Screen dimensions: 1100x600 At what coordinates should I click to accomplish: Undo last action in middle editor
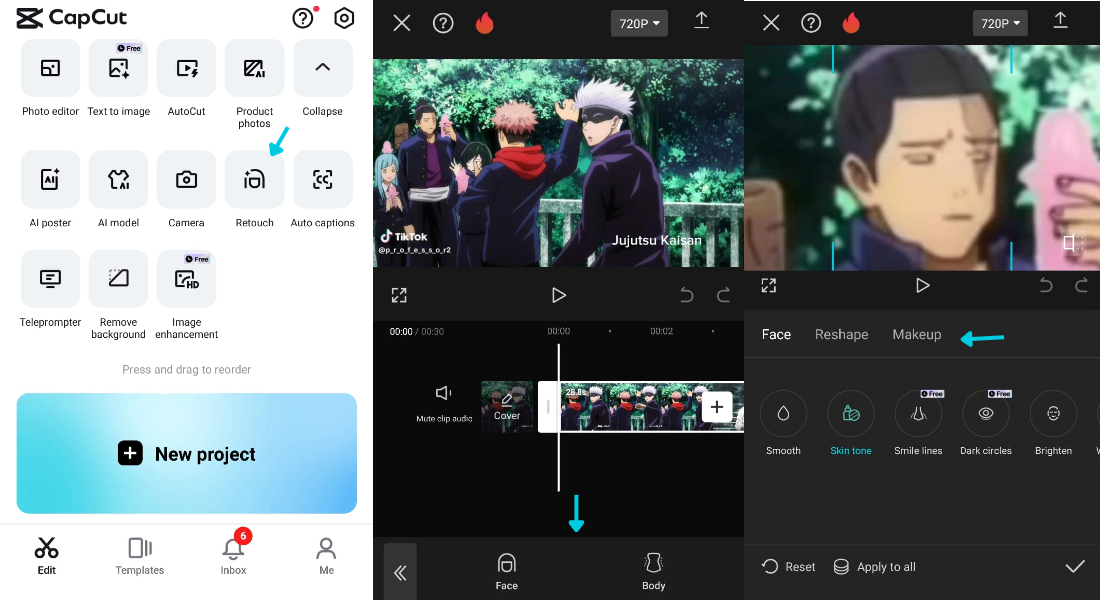coord(687,295)
